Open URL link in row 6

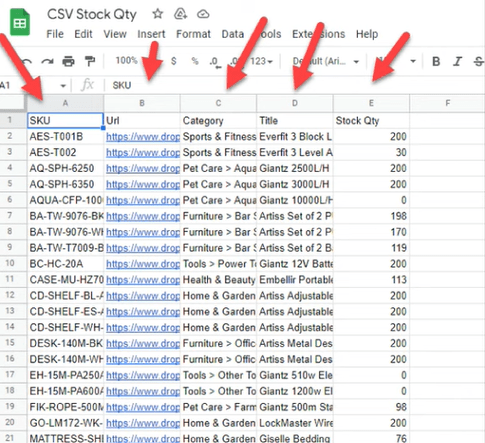[x=143, y=201]
